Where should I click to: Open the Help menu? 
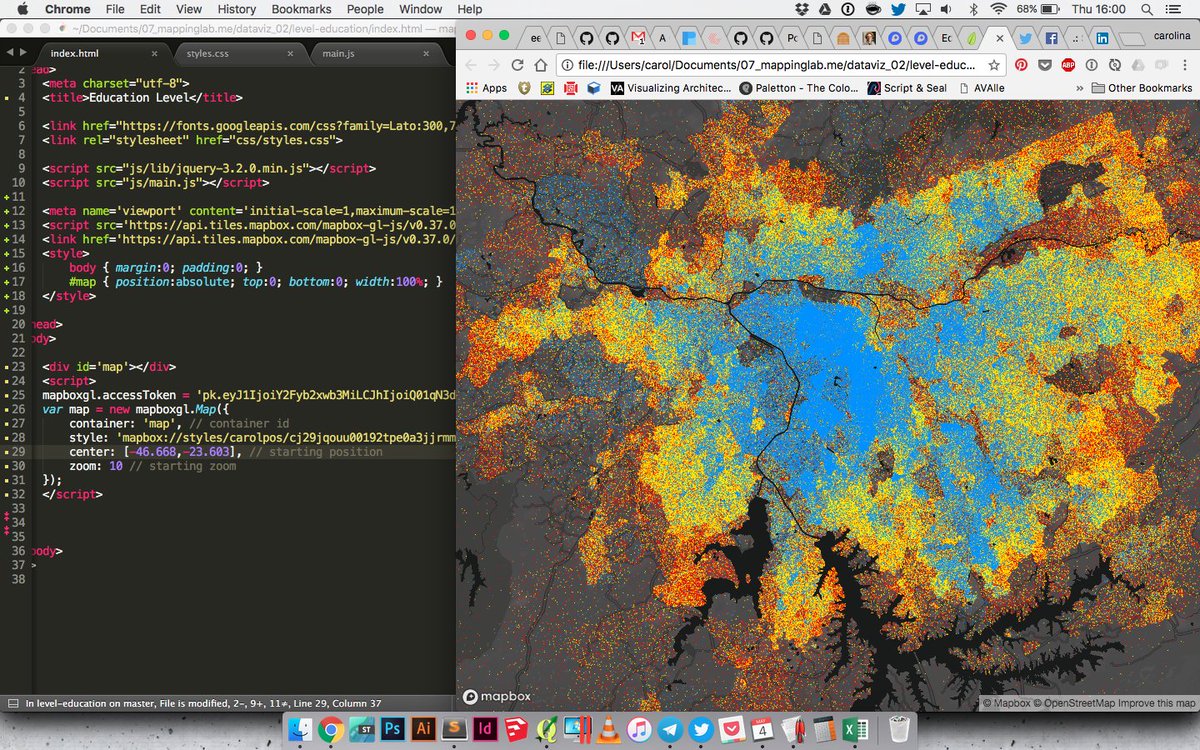click(469, 9)
